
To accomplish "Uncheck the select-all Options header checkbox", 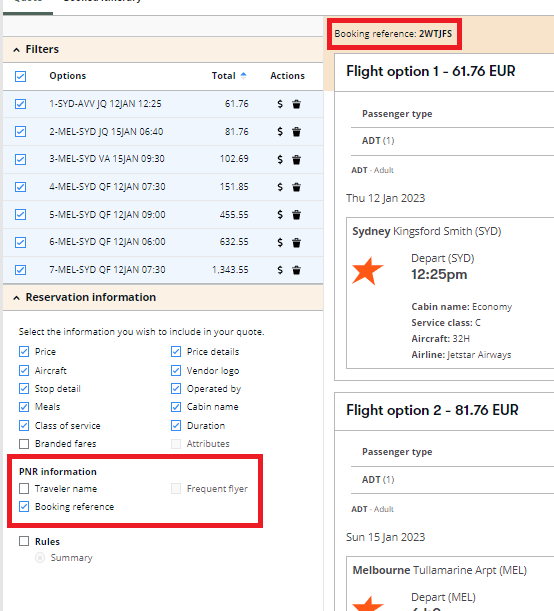I will pos(21,76).
